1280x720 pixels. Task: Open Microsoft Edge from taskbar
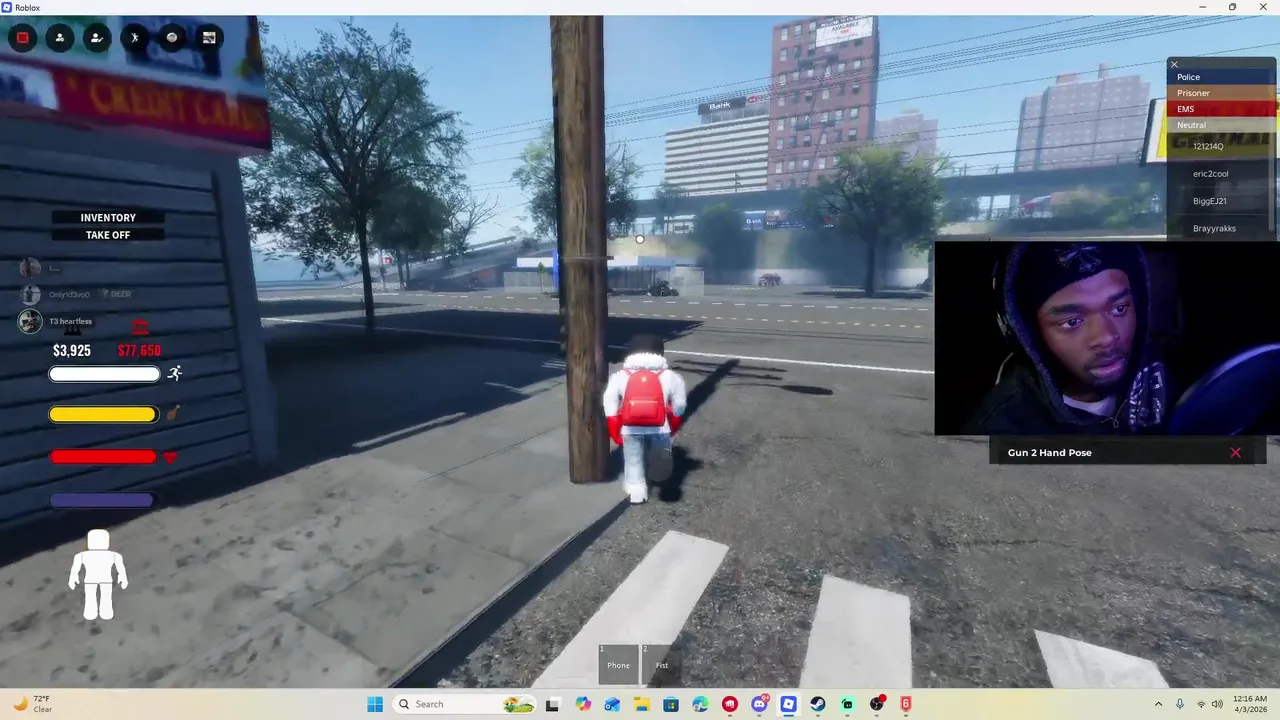pos(700,704)
